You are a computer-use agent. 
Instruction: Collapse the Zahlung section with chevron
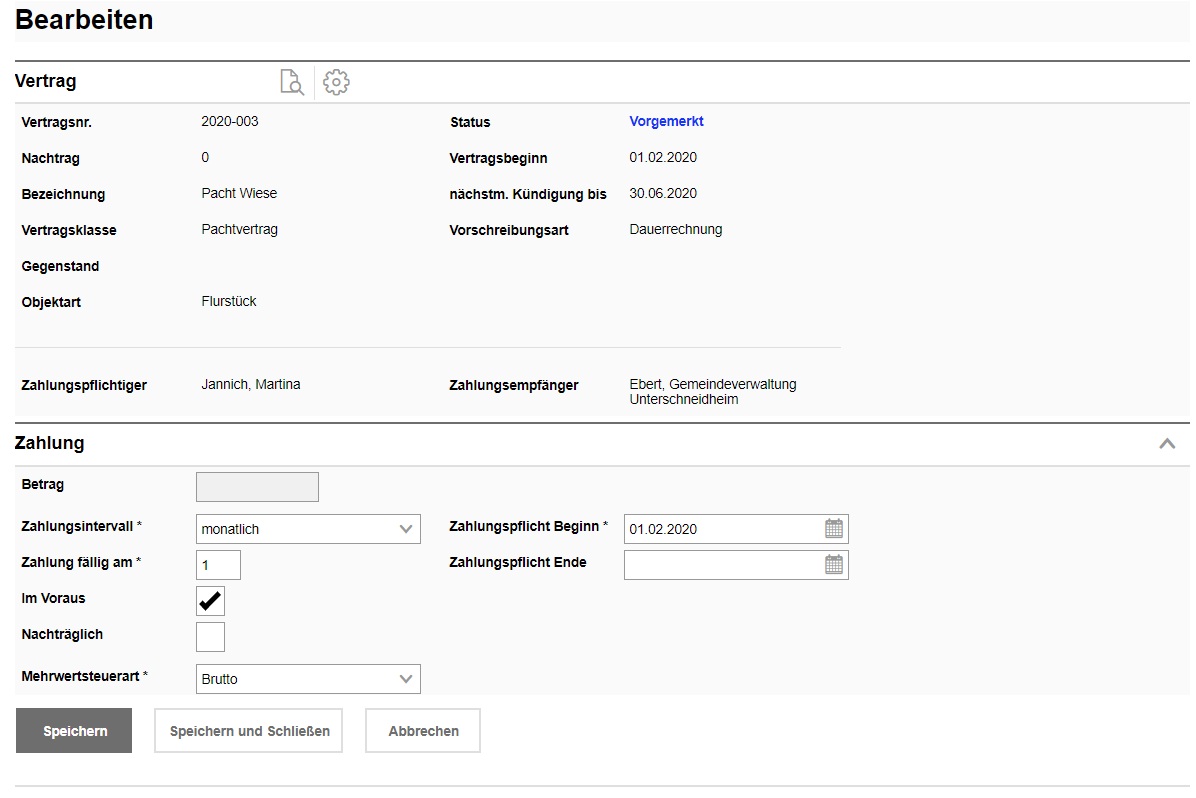[x=1167, y=444]
